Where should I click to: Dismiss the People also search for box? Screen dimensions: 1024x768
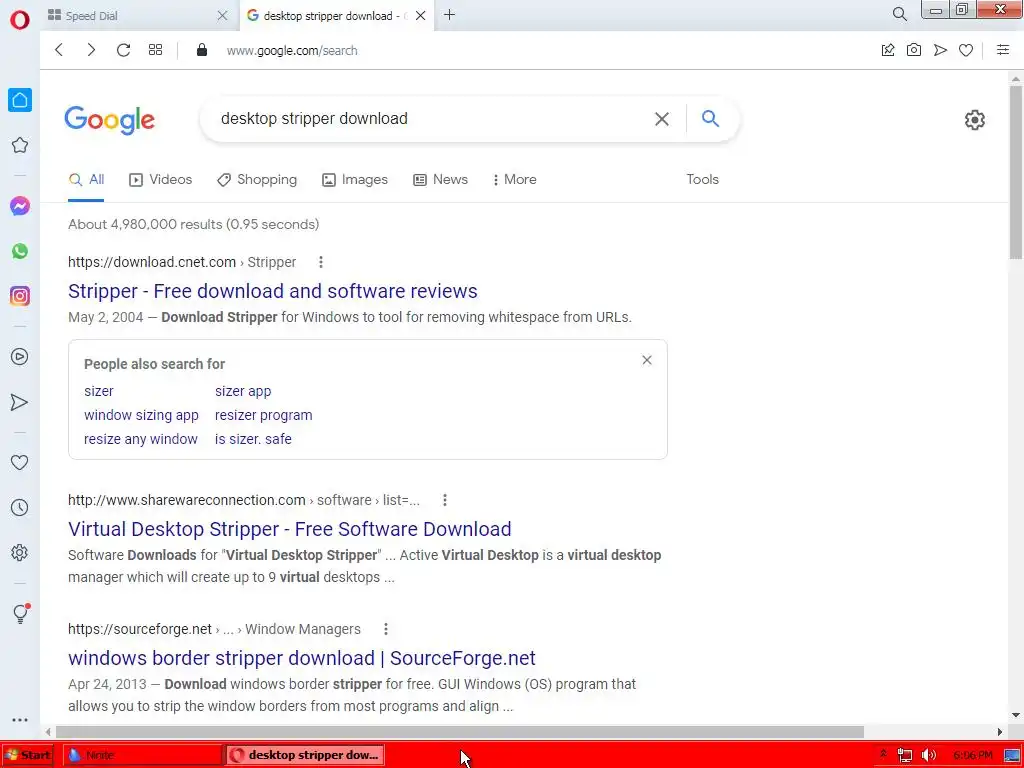click(647, 360)
